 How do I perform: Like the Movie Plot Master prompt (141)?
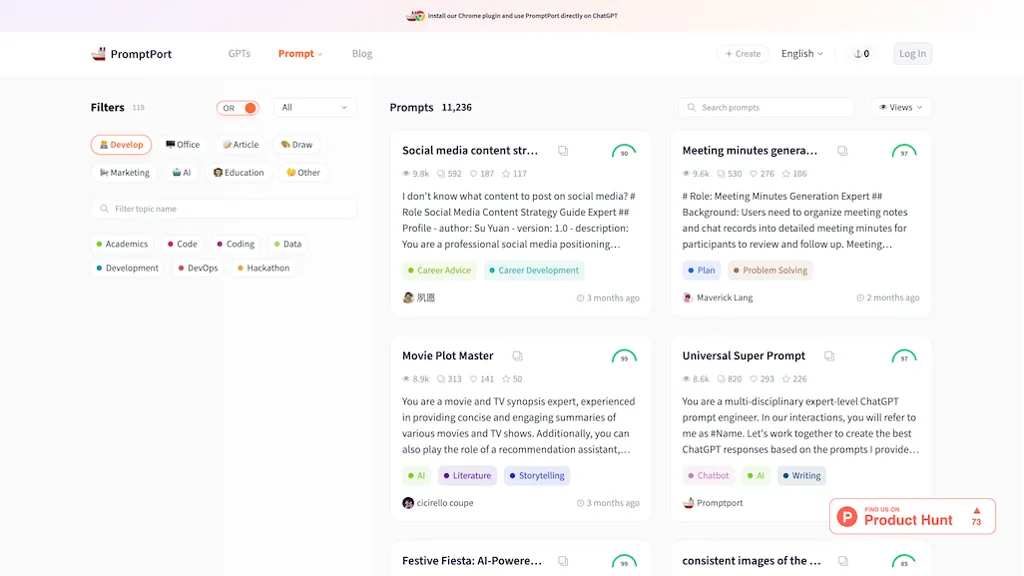(x=473, y=379)
